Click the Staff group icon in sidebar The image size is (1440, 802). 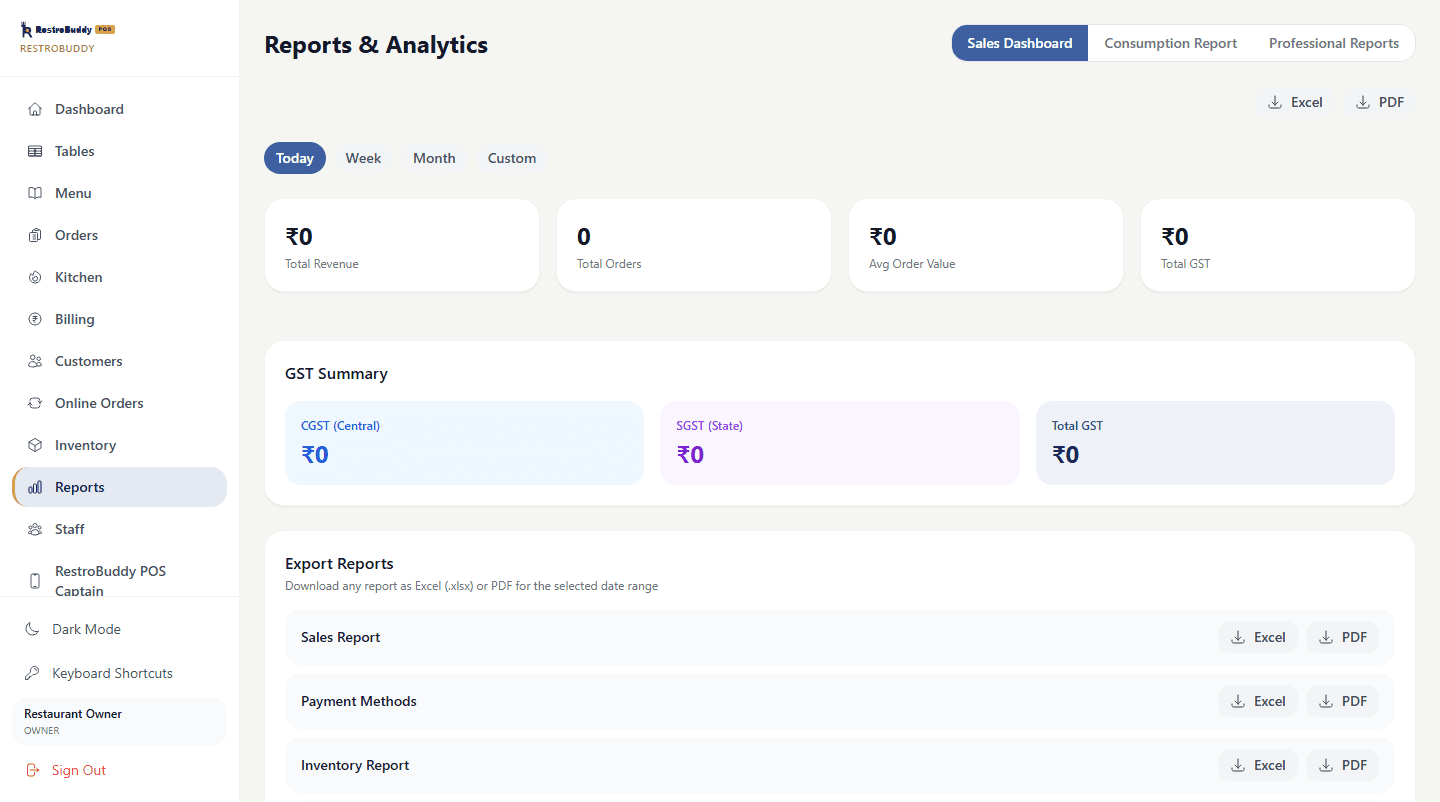35,529
